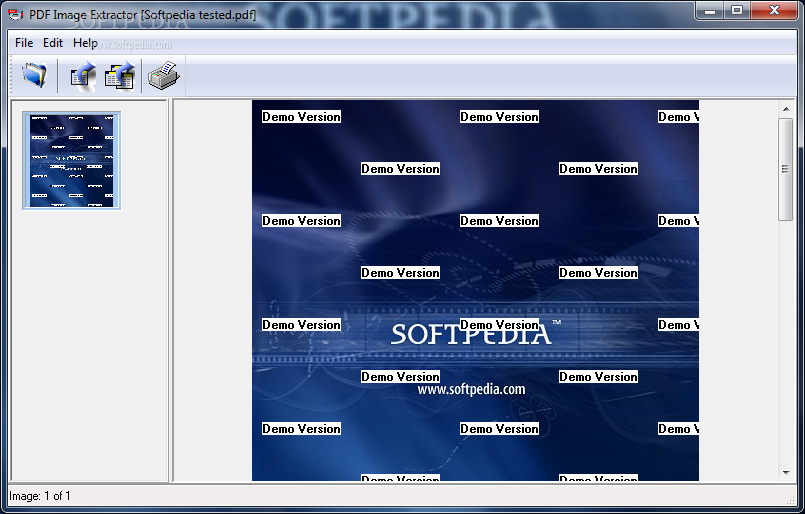
Task: Click the PDF Image Extractor title bar icon
Action: [x=15, y=14]
